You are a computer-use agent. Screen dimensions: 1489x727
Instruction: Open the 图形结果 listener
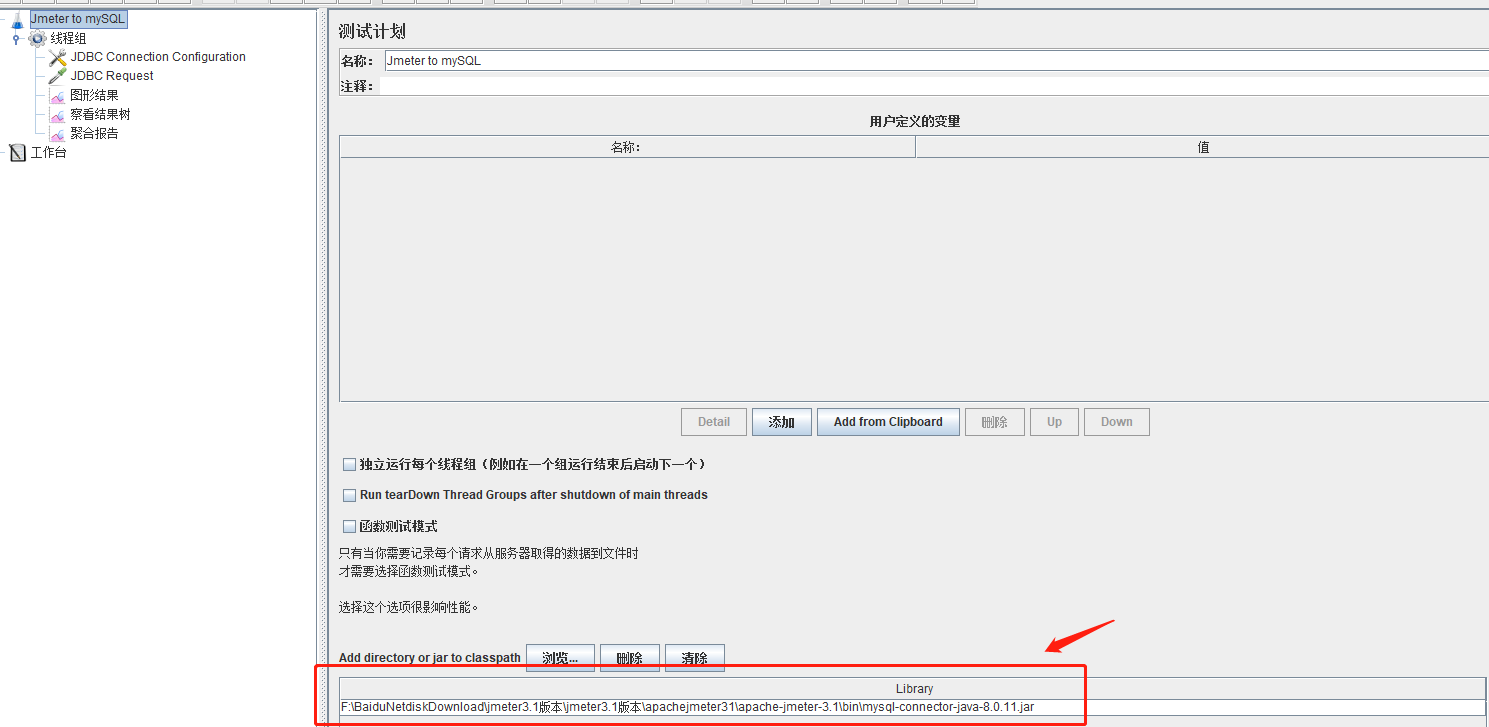pos(94,95)
